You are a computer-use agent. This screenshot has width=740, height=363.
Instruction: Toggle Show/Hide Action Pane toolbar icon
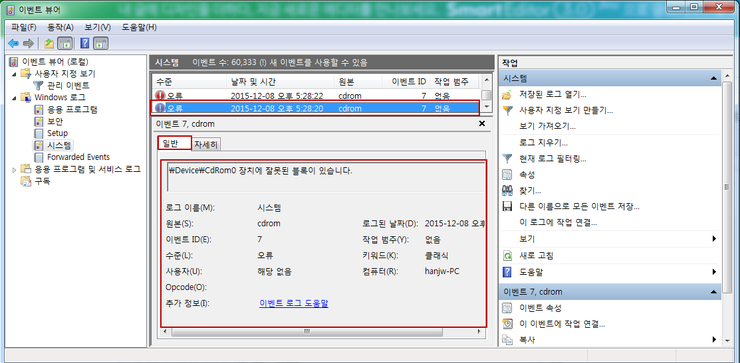pyautogui.click(x=101, y=44)
